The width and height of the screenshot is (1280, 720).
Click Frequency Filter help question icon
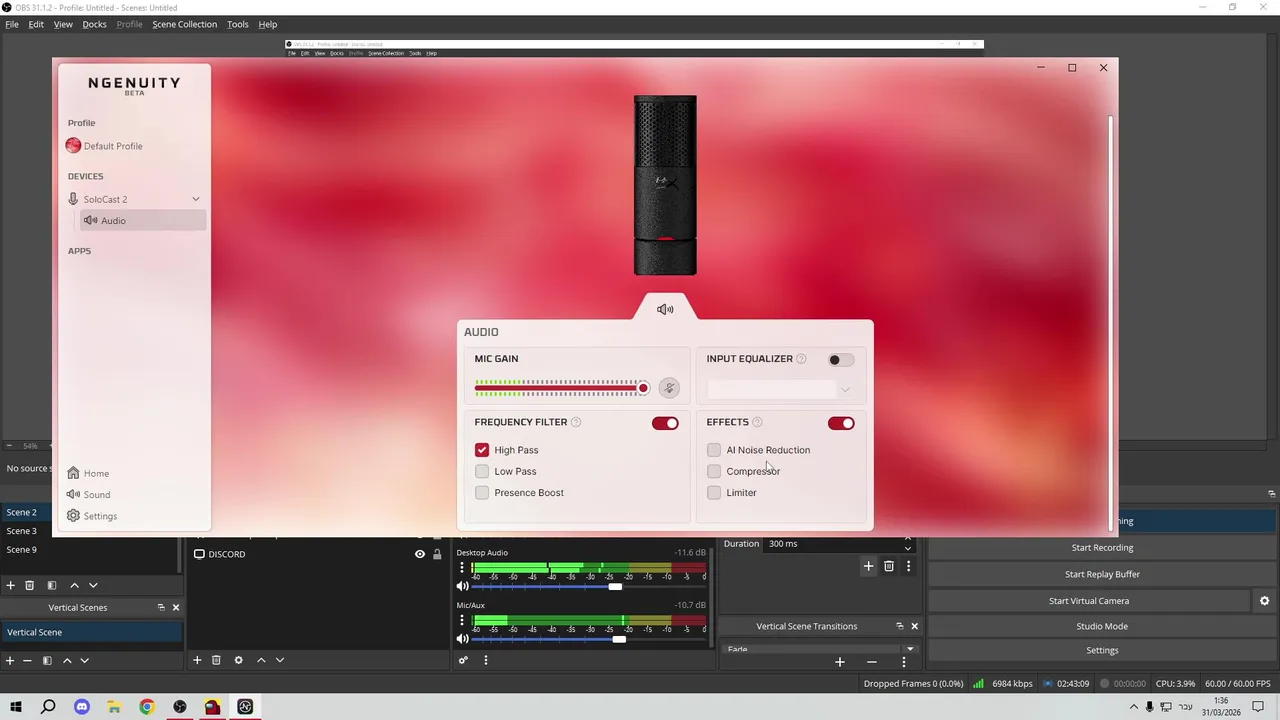pos(575,422)
